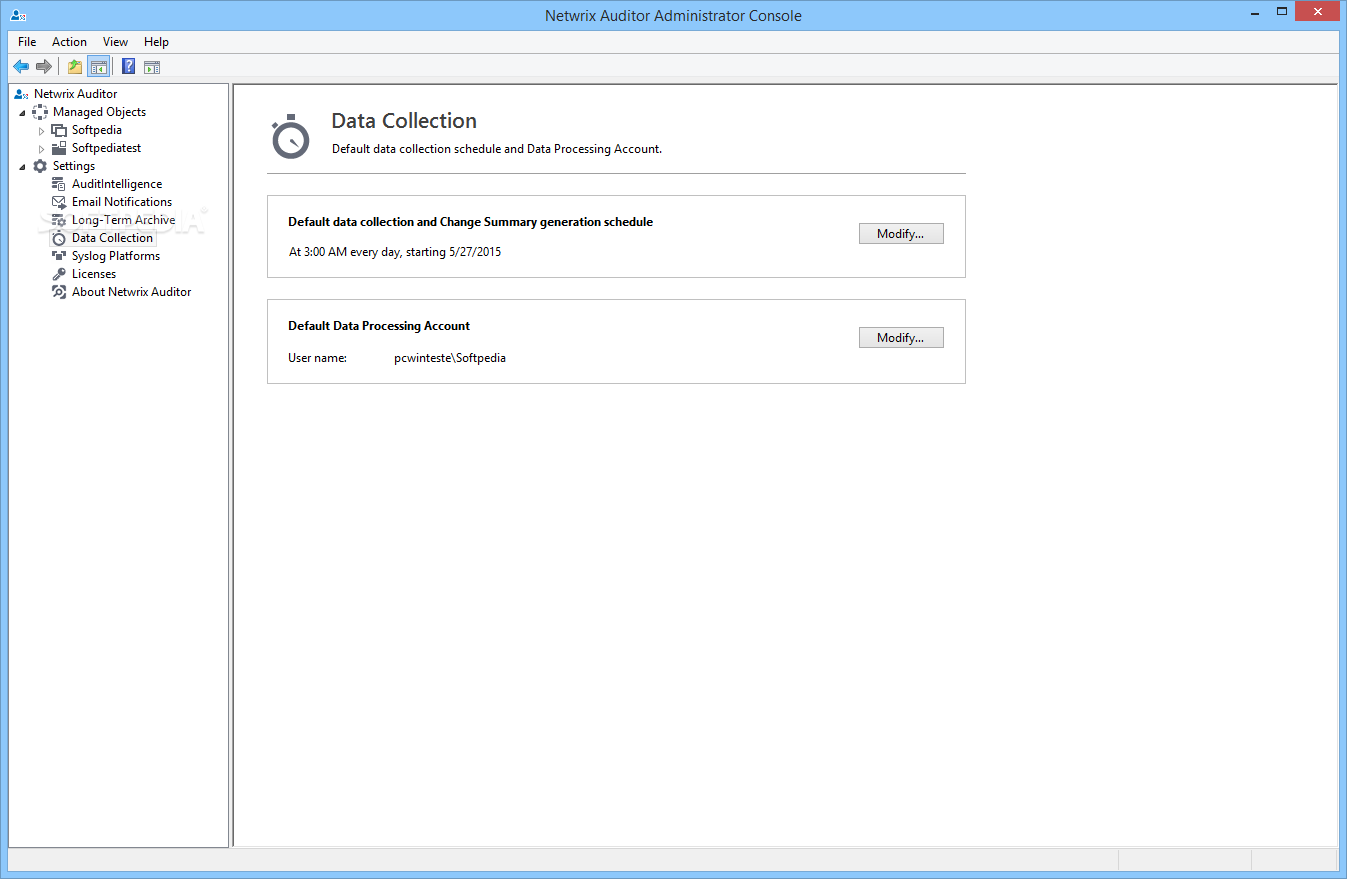Screen dimensions: 1347x879
Task: Open About Netwrix Auditor icon
Action: tap(59, 292)
